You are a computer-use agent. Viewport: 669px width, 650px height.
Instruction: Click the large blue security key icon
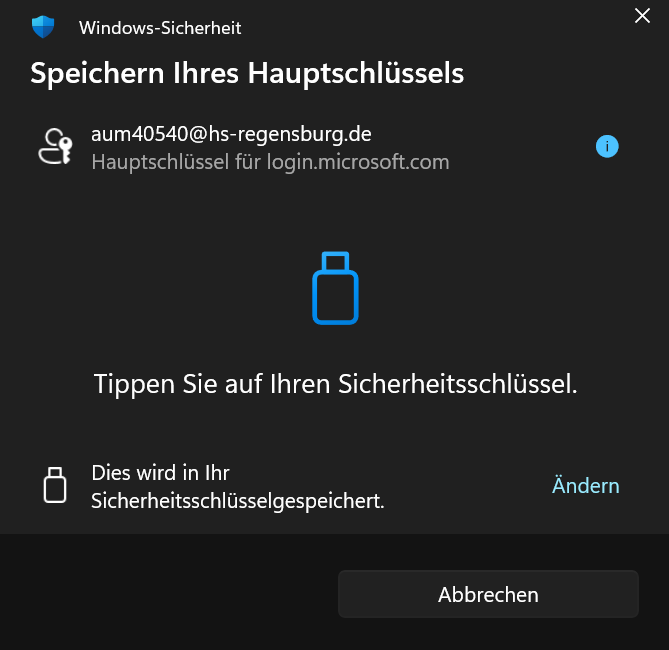point(335,288)
